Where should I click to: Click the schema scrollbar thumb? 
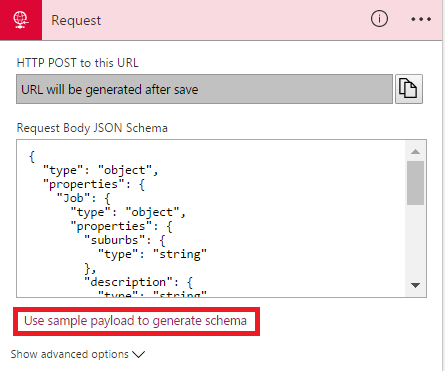point(415,183)
